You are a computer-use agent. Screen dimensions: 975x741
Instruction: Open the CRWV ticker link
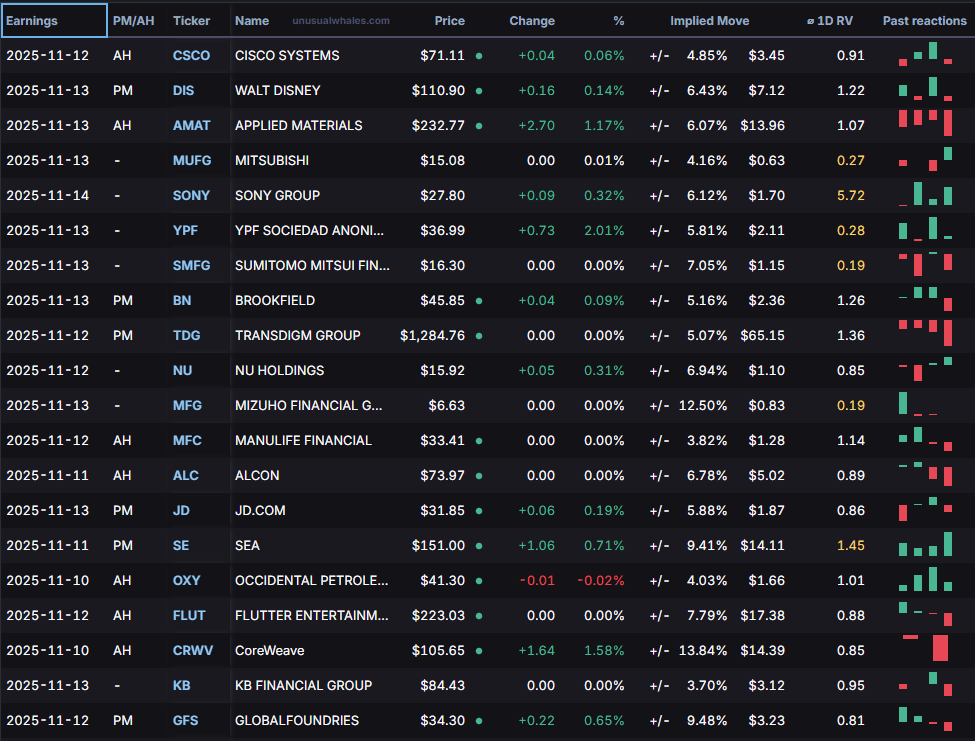click(193, 651)
